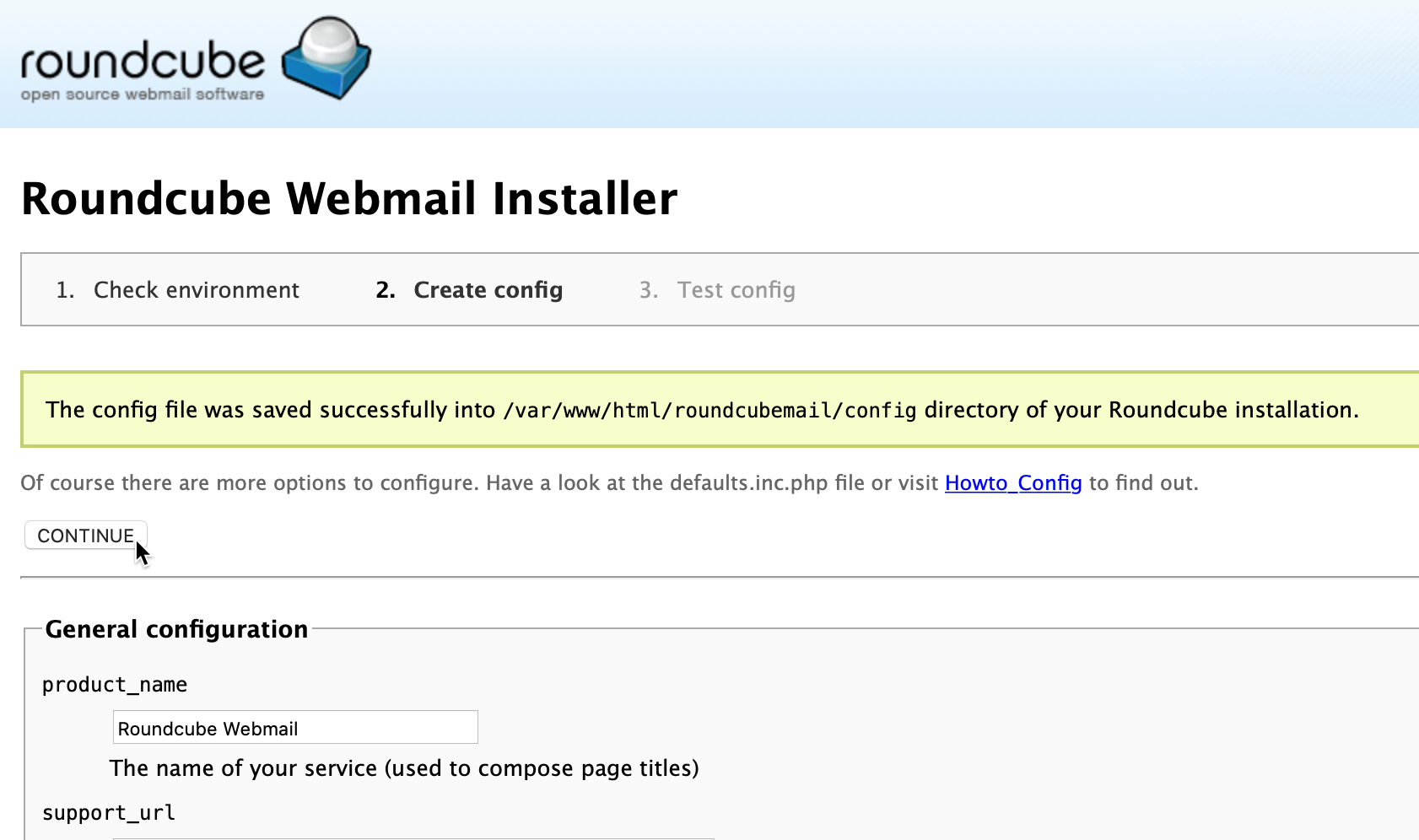The height and width of the screenshot is (840, 1419).
Task: Click the General configuration legend
Action: 176,629
